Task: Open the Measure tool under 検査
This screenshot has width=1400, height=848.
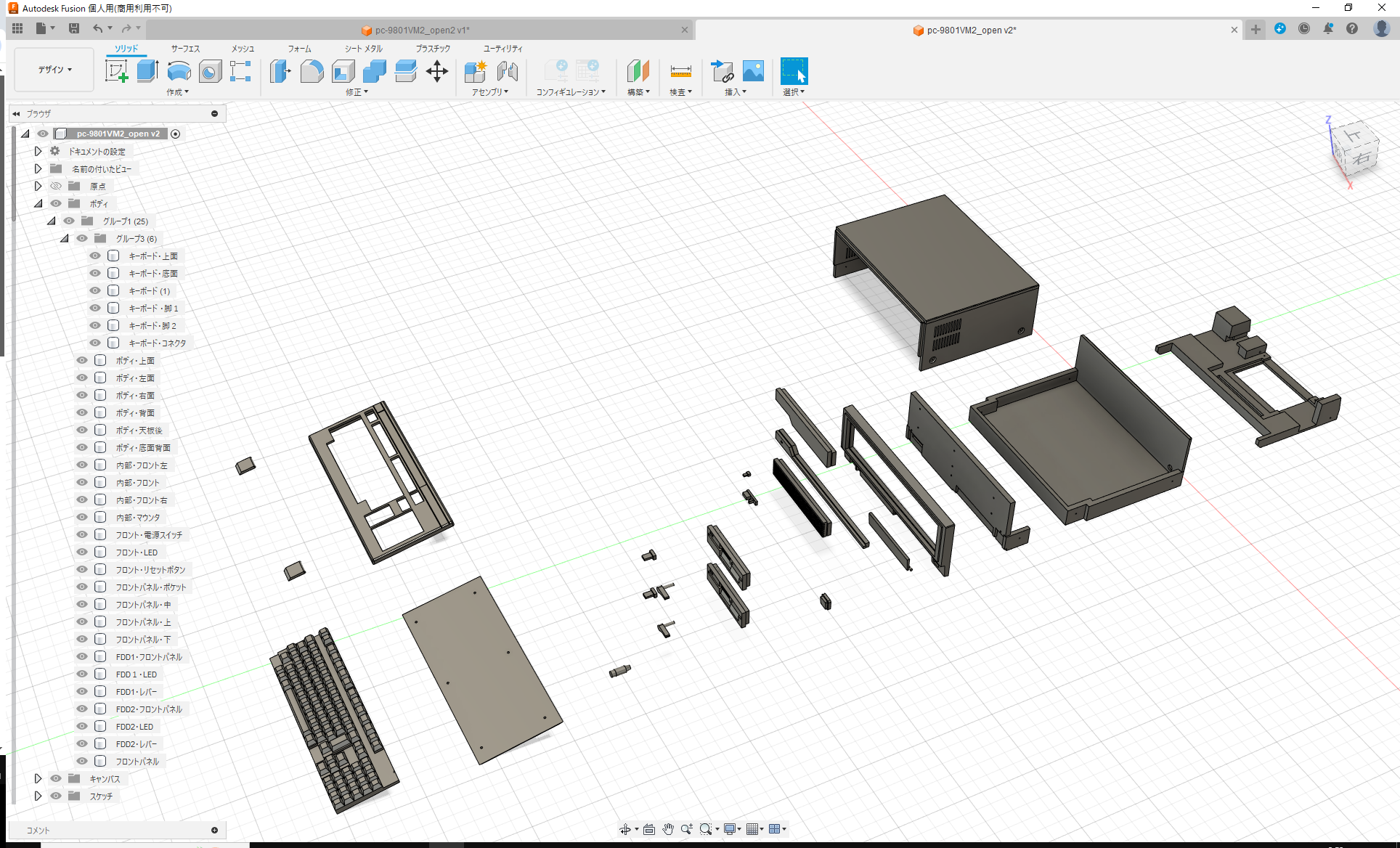Action: (x=680, y=71)
